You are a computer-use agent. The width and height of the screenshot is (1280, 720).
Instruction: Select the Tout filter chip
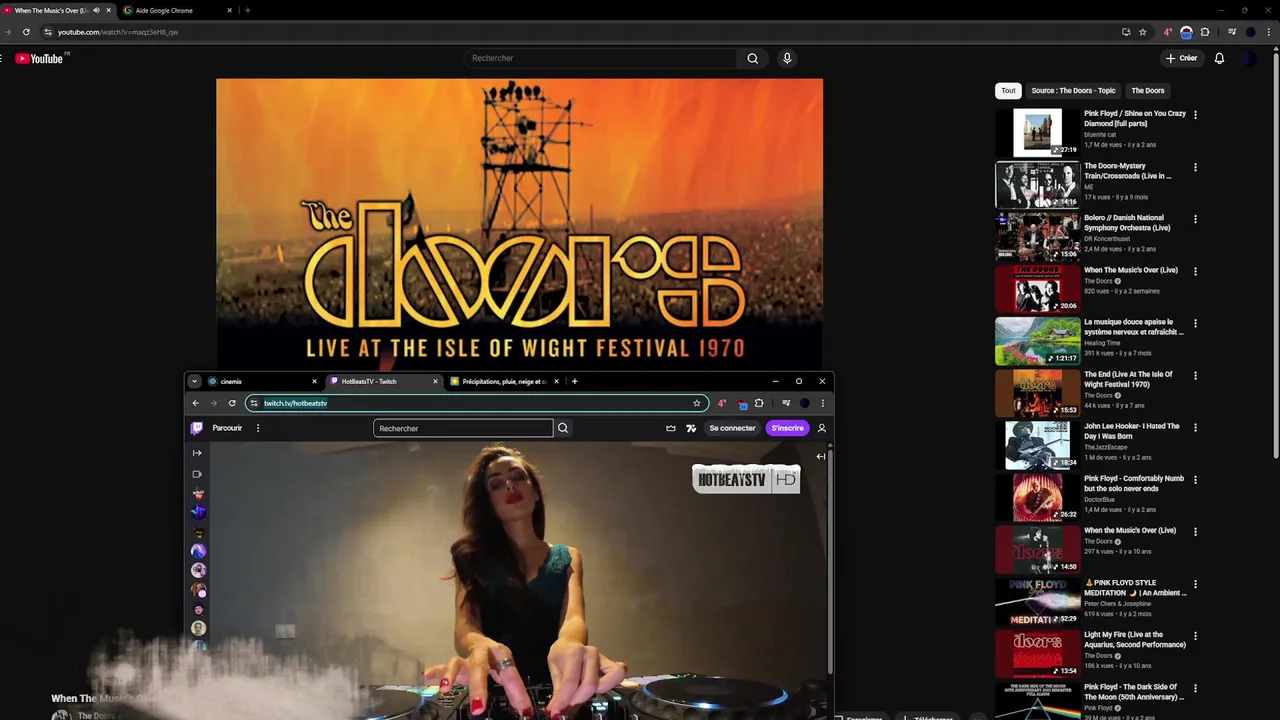click(x=1008, y=91)
